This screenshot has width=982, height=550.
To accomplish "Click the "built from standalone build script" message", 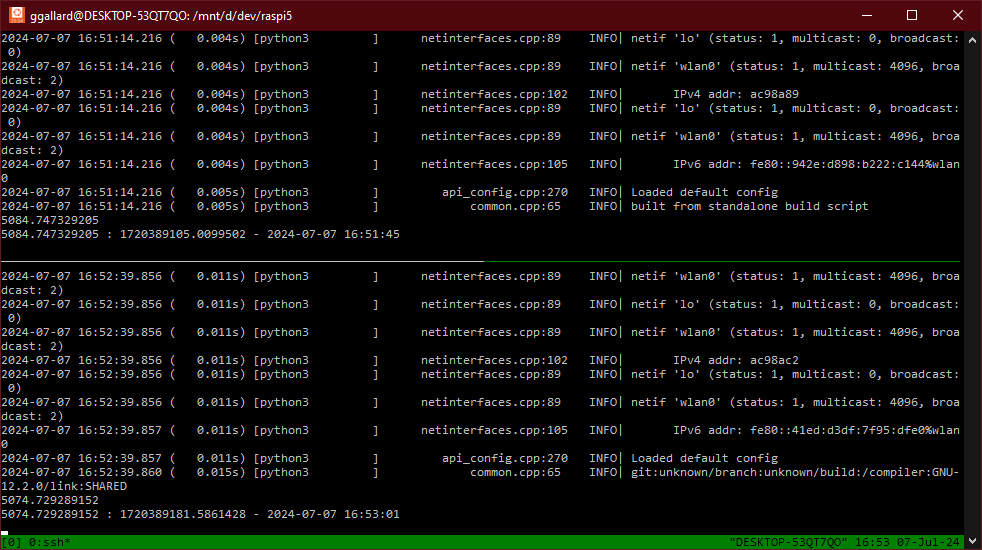I will [749, 206].
